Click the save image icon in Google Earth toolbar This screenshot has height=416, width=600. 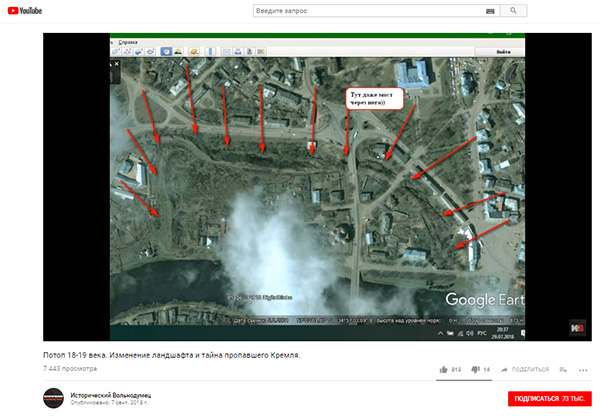(x=249, y=52)
